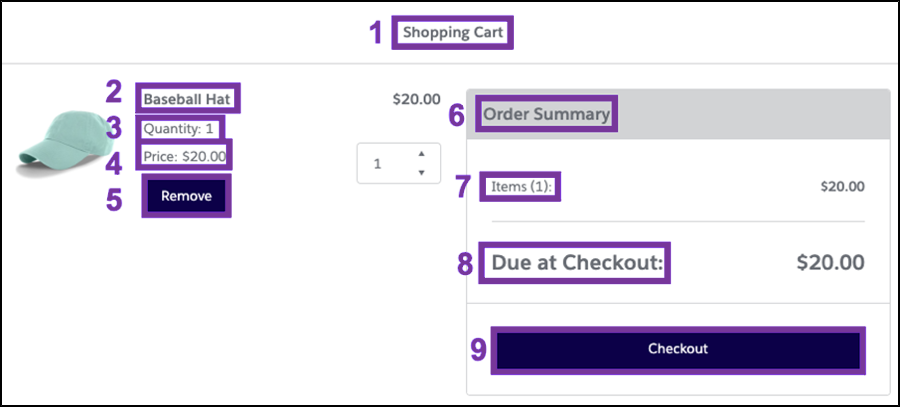This screenshot has height=407, width=900.
Task: Click the purple number 6 annotation
Action: pos(456,116)
